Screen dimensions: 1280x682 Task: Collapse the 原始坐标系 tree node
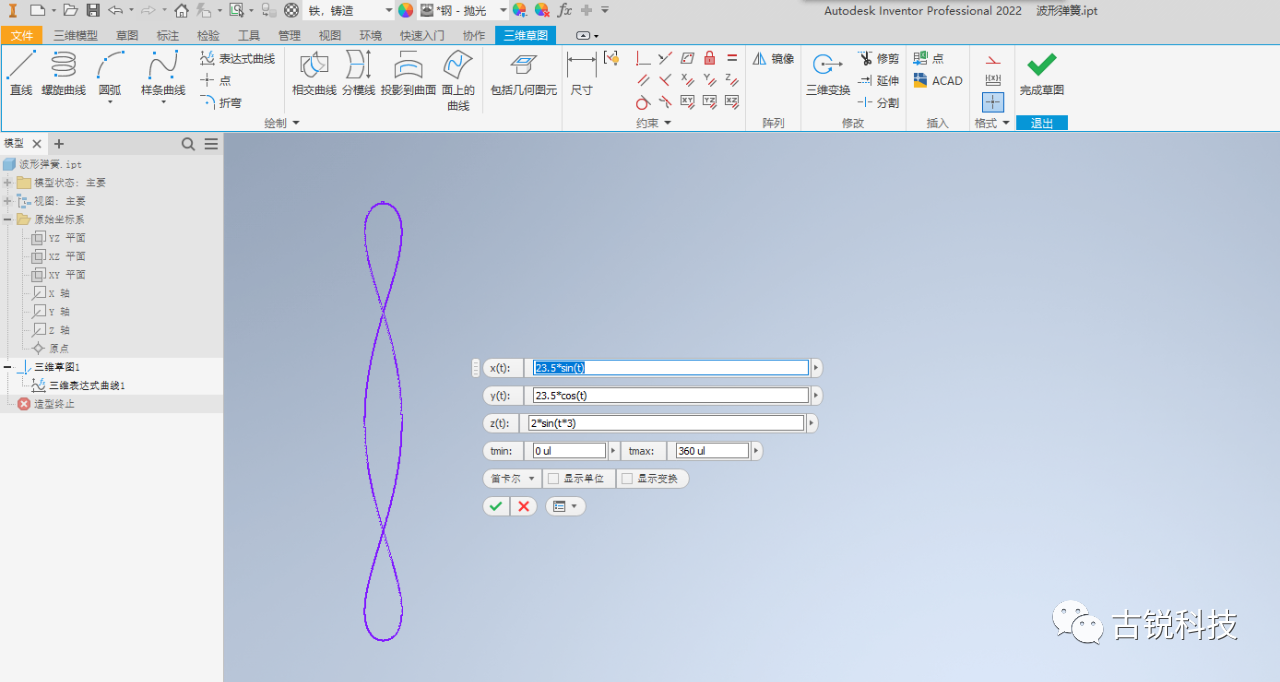point(8,219)
